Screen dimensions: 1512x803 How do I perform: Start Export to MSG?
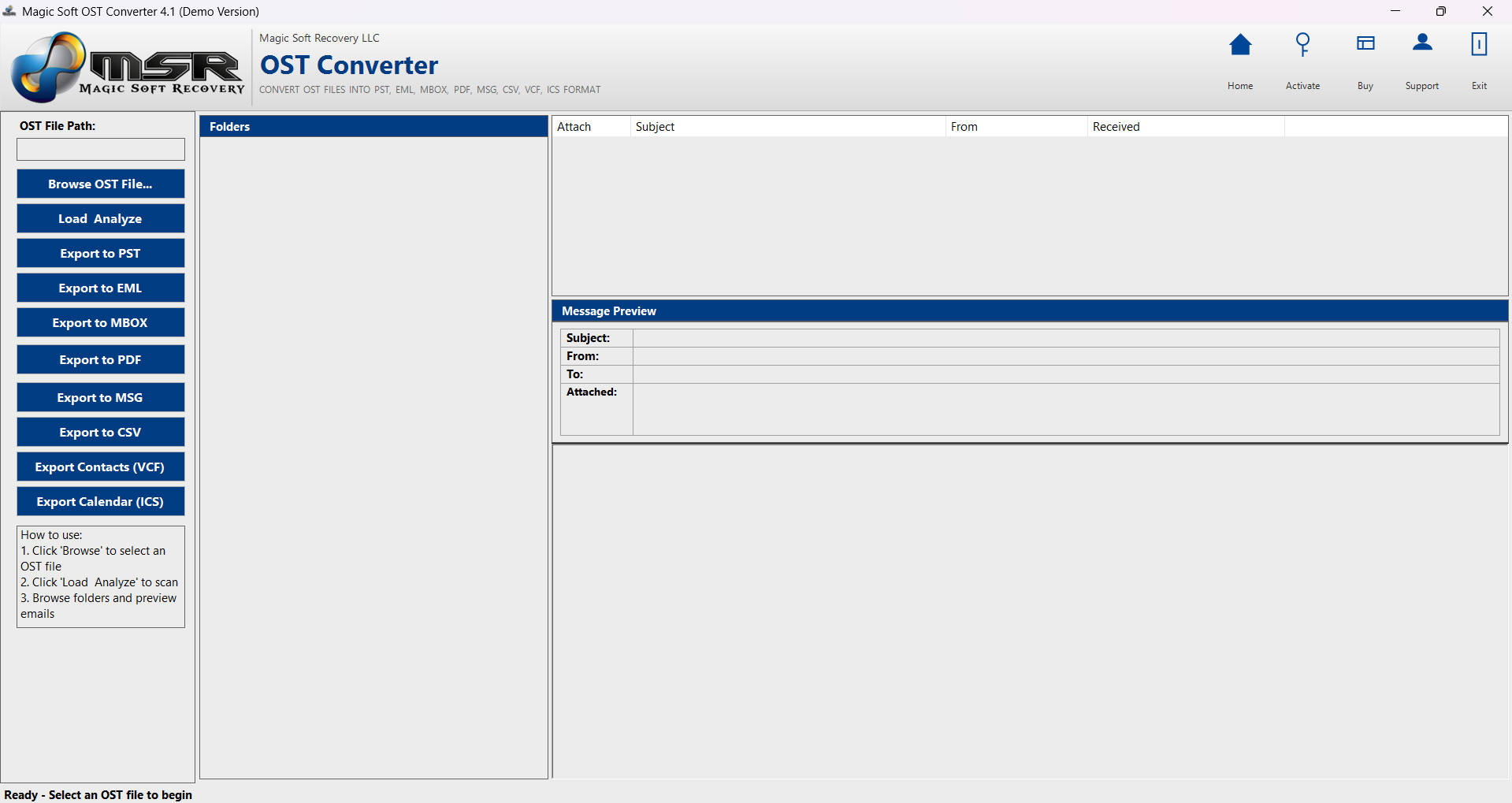(x=101, y=397)
